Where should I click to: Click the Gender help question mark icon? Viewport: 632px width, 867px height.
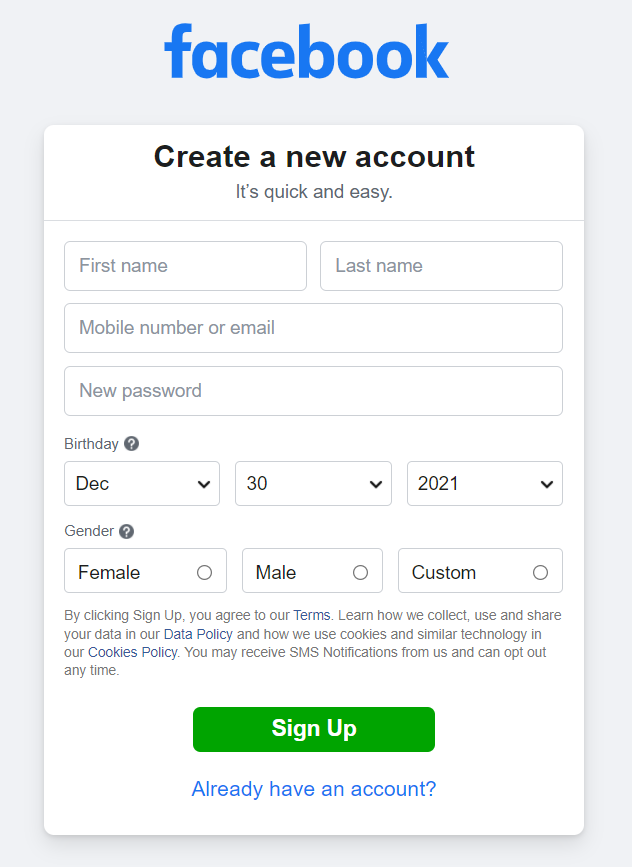pyautogui.click(x=126, y=532)
